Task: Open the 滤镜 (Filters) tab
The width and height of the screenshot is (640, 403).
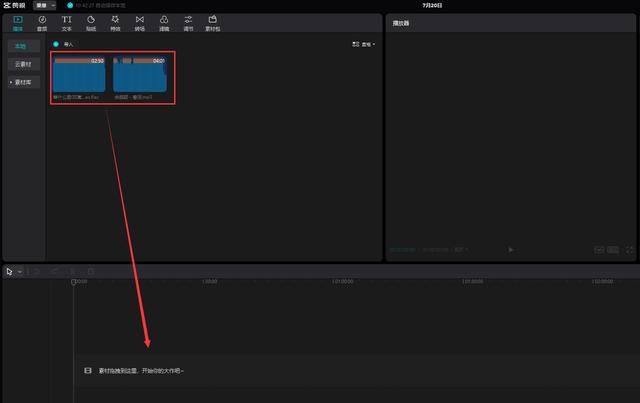Action: [x=164, y=23]
